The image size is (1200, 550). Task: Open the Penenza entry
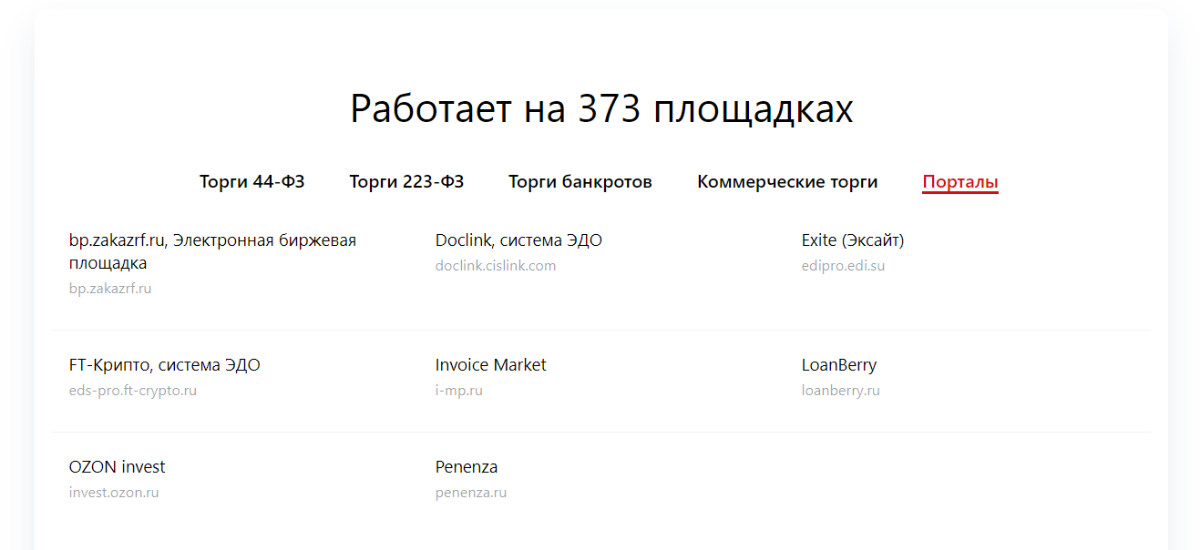pyautogui.click(x=466, y=467)
